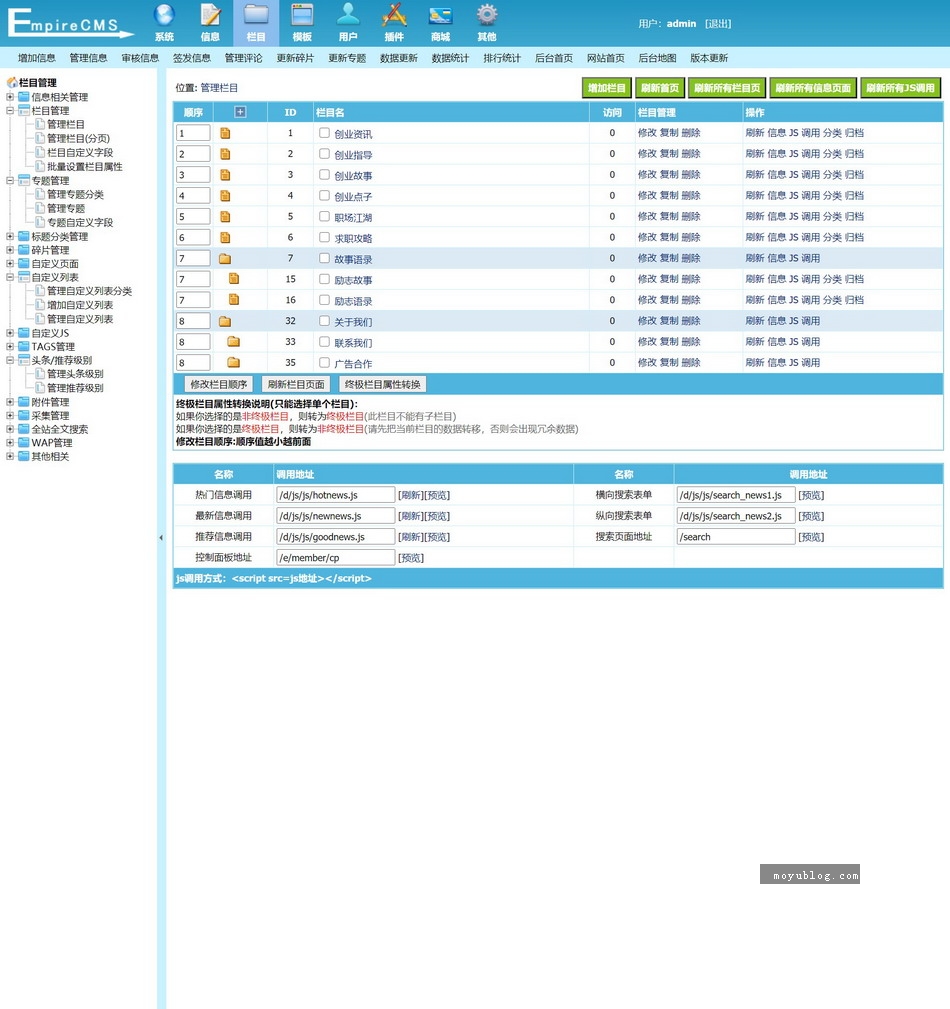Viewport: 950px width, 1009px height.
Task: Click the folder icon in 广告合作 row
Action: pos(234,363)
